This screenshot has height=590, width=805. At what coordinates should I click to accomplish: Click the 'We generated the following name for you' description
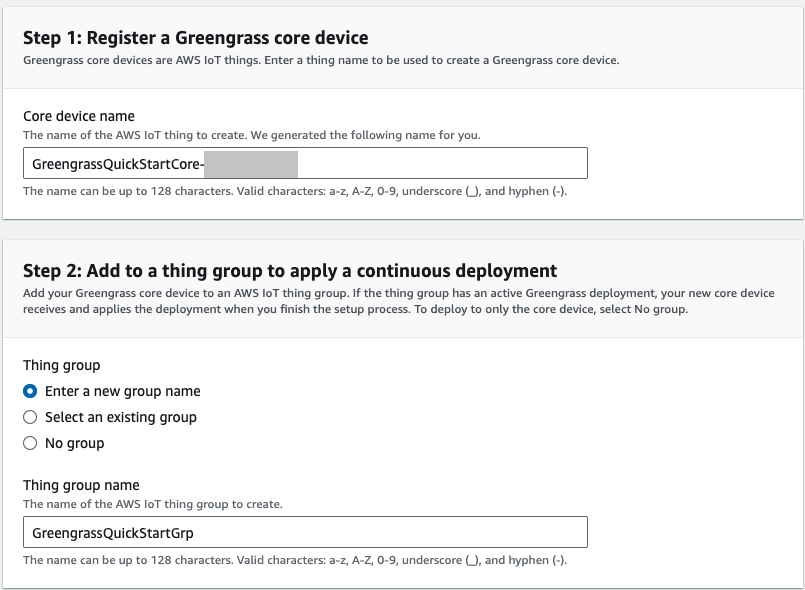coord(252,135)
